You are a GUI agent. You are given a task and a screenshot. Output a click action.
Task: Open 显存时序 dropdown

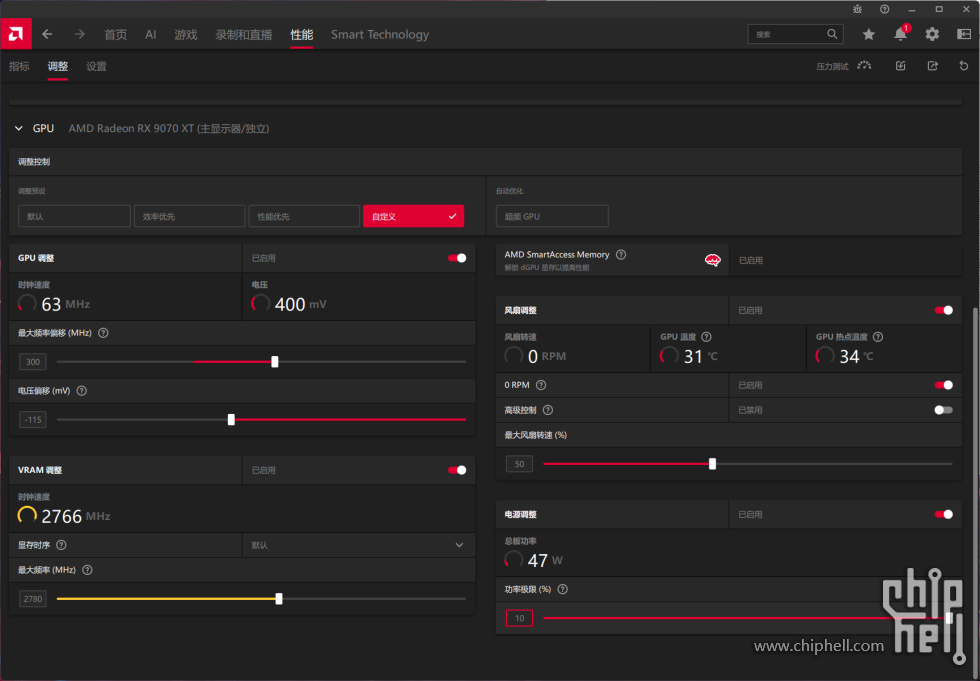pyautogui.click(x=358, y=545)
